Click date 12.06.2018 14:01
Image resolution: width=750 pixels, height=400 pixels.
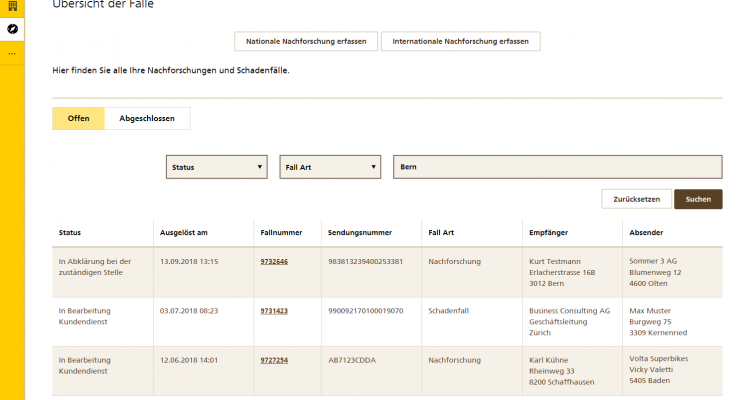pyautogui.click(x=189, y=360)
